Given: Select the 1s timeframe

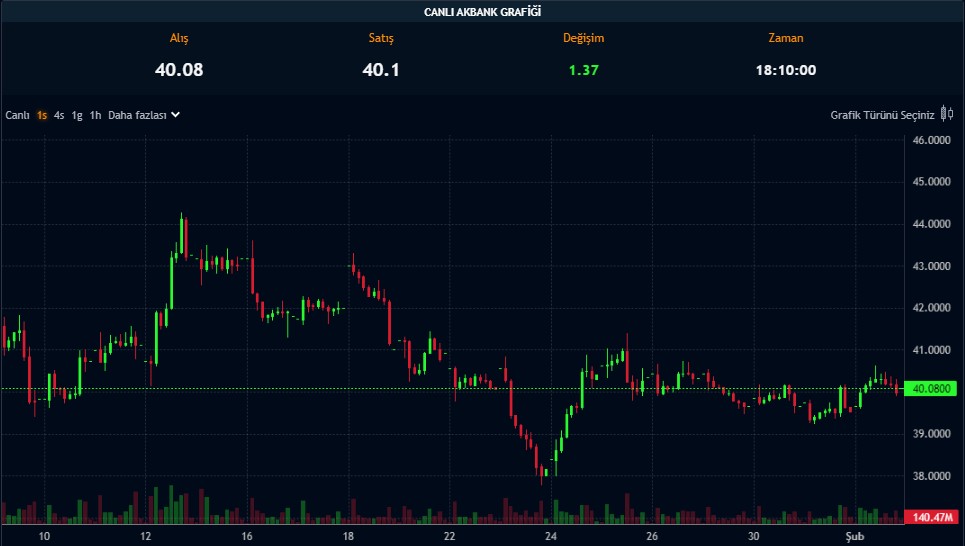Looking at the screenshot, I should 42,115.
